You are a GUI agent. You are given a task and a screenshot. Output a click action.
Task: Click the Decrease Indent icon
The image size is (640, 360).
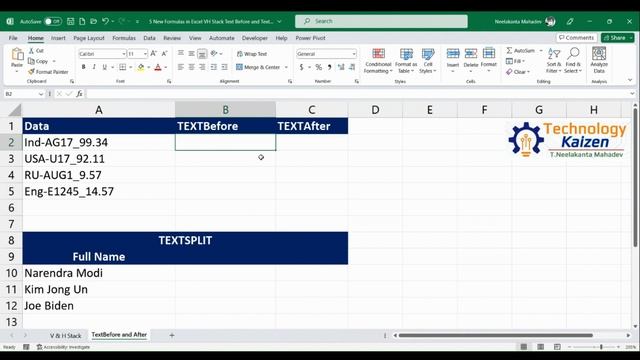[213, 67]
